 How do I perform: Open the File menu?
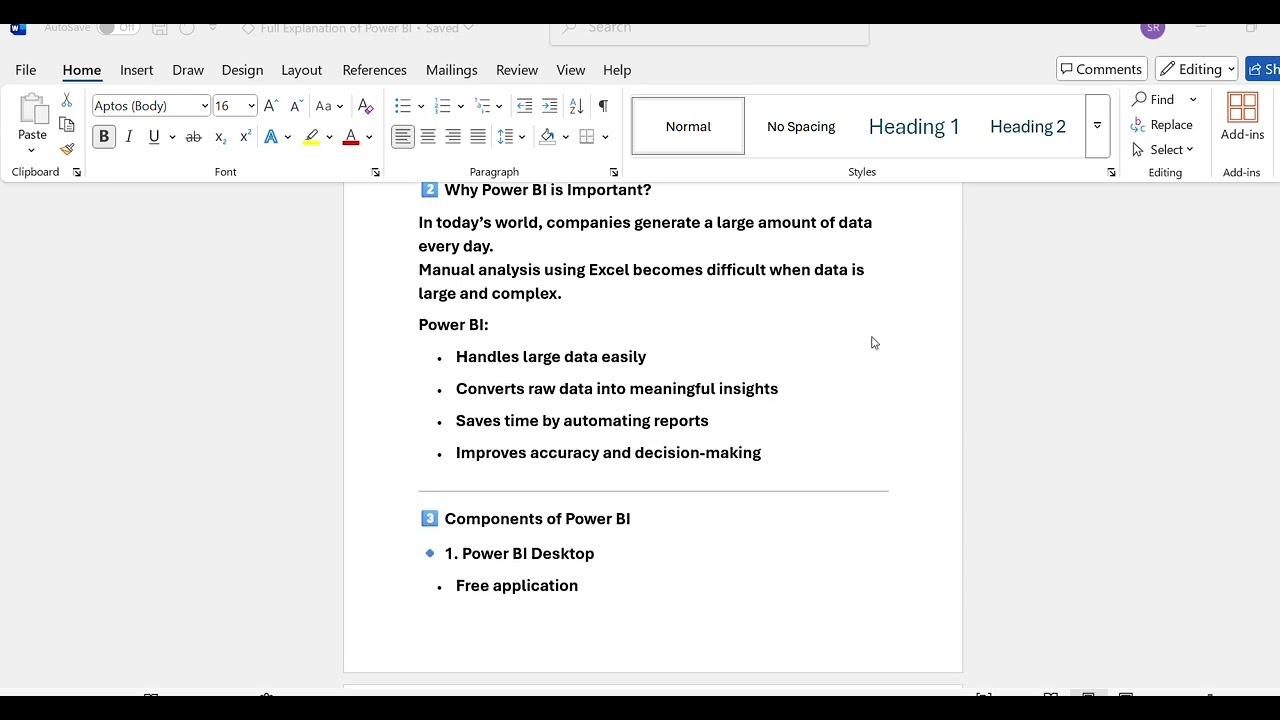(26, 70)
